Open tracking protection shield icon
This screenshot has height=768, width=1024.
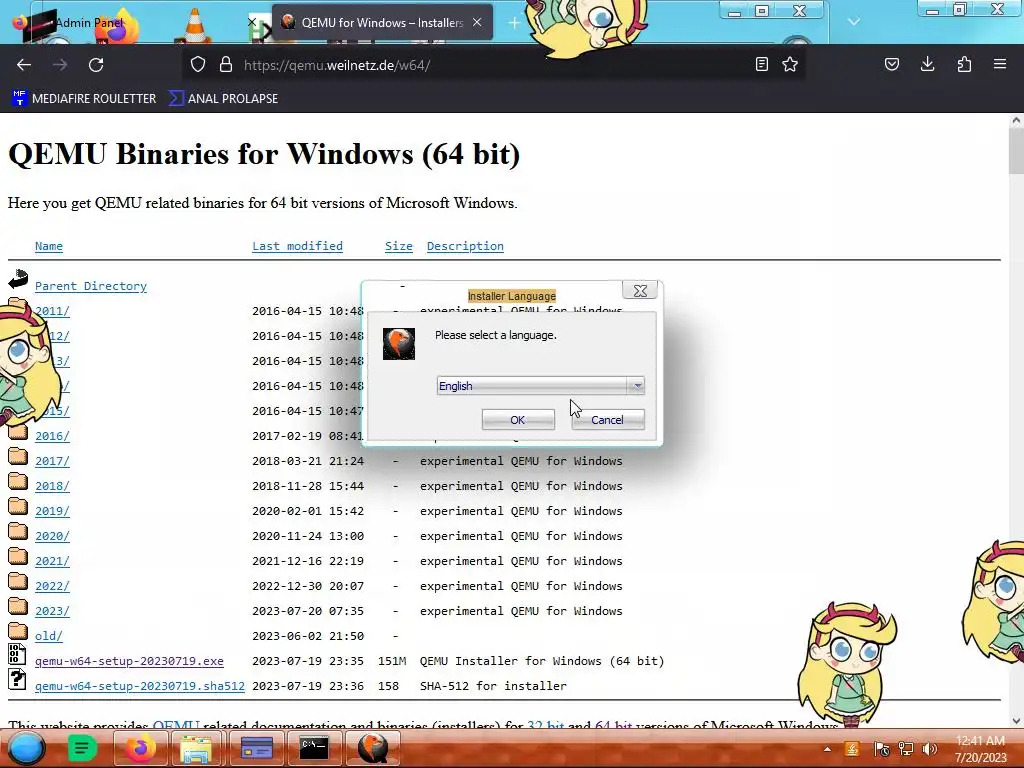click(198, 64)
